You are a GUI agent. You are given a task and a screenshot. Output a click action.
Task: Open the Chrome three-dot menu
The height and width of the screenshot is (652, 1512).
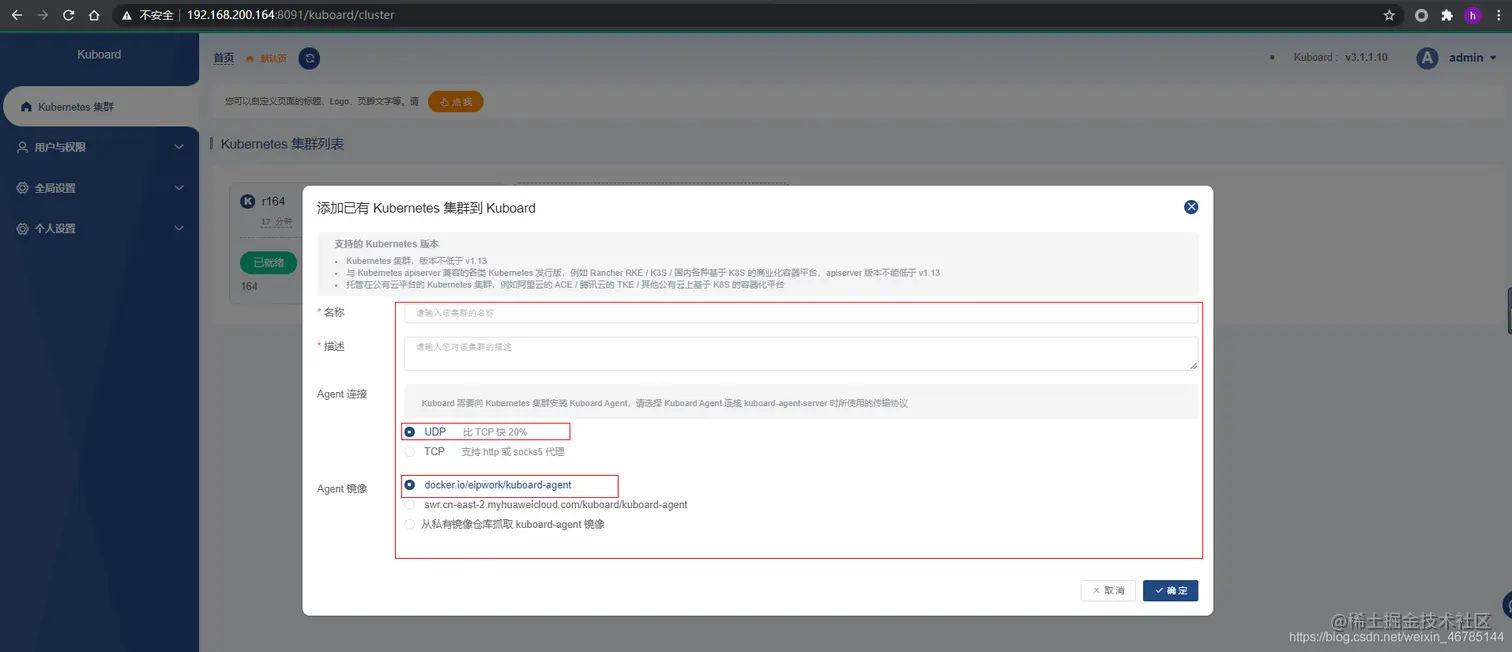tap(1497, 15)
